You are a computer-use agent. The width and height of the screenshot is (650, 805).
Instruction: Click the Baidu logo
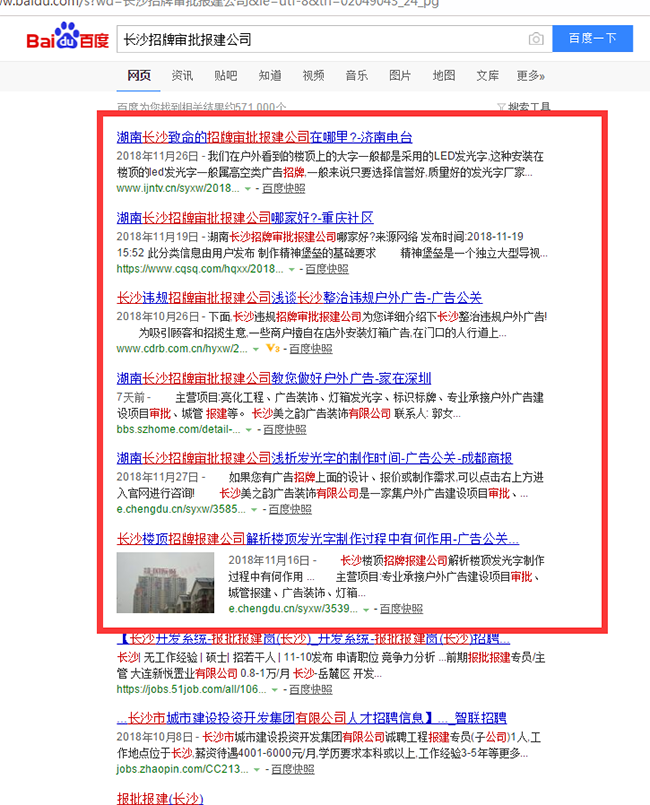click(67, 36)
